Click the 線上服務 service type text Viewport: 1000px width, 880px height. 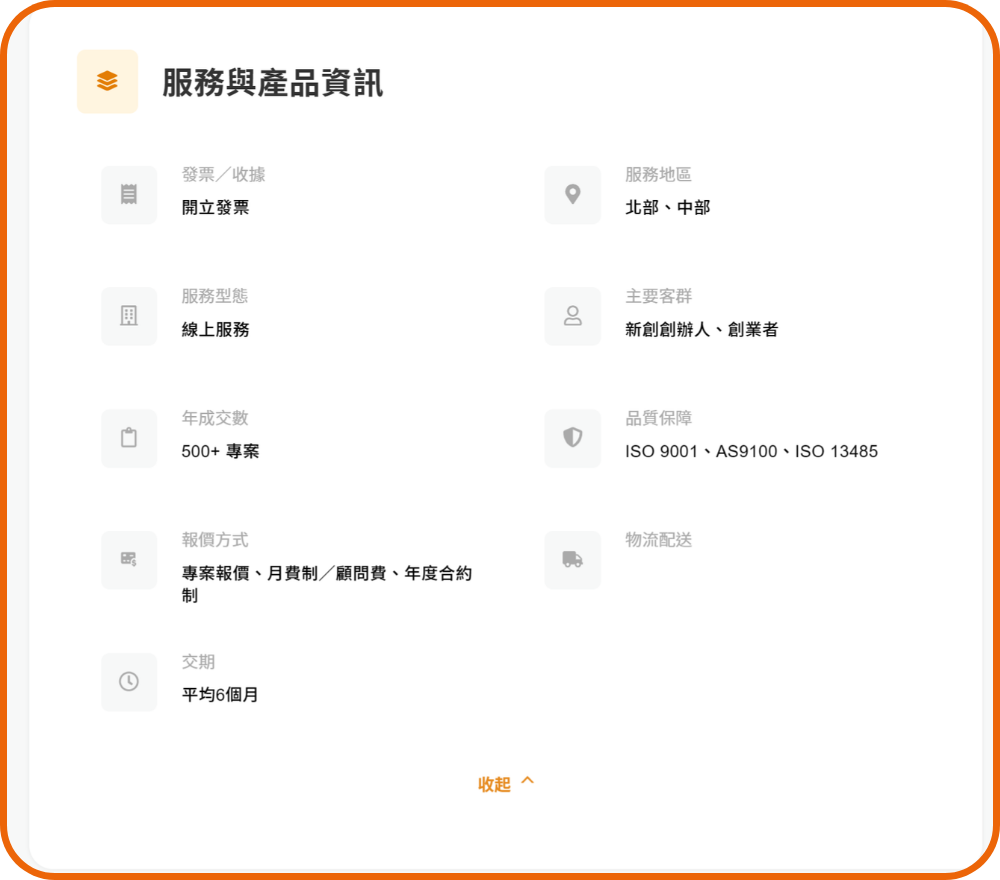tap(215, 330)
